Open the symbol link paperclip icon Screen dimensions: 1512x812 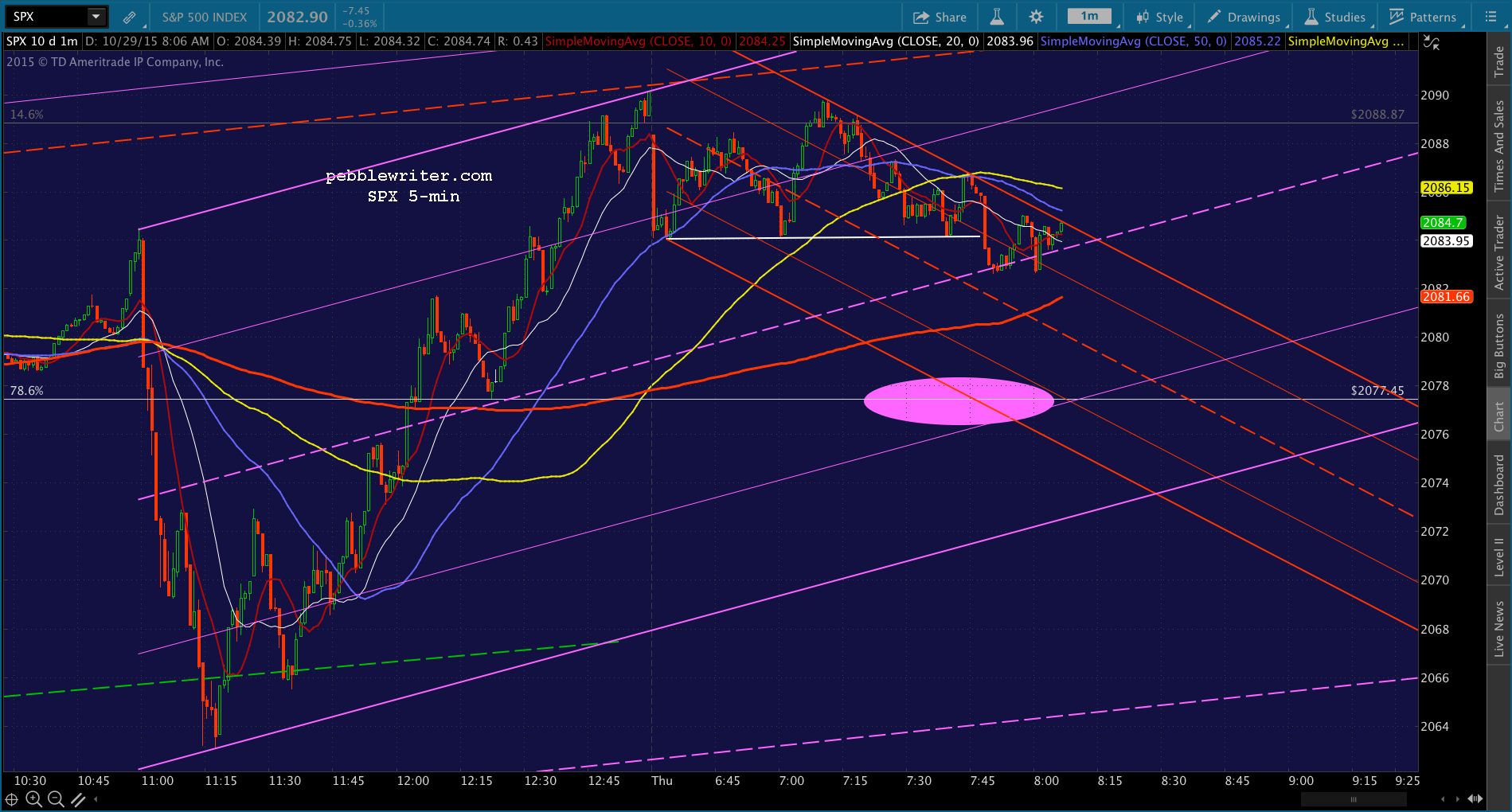coord(129,17)
